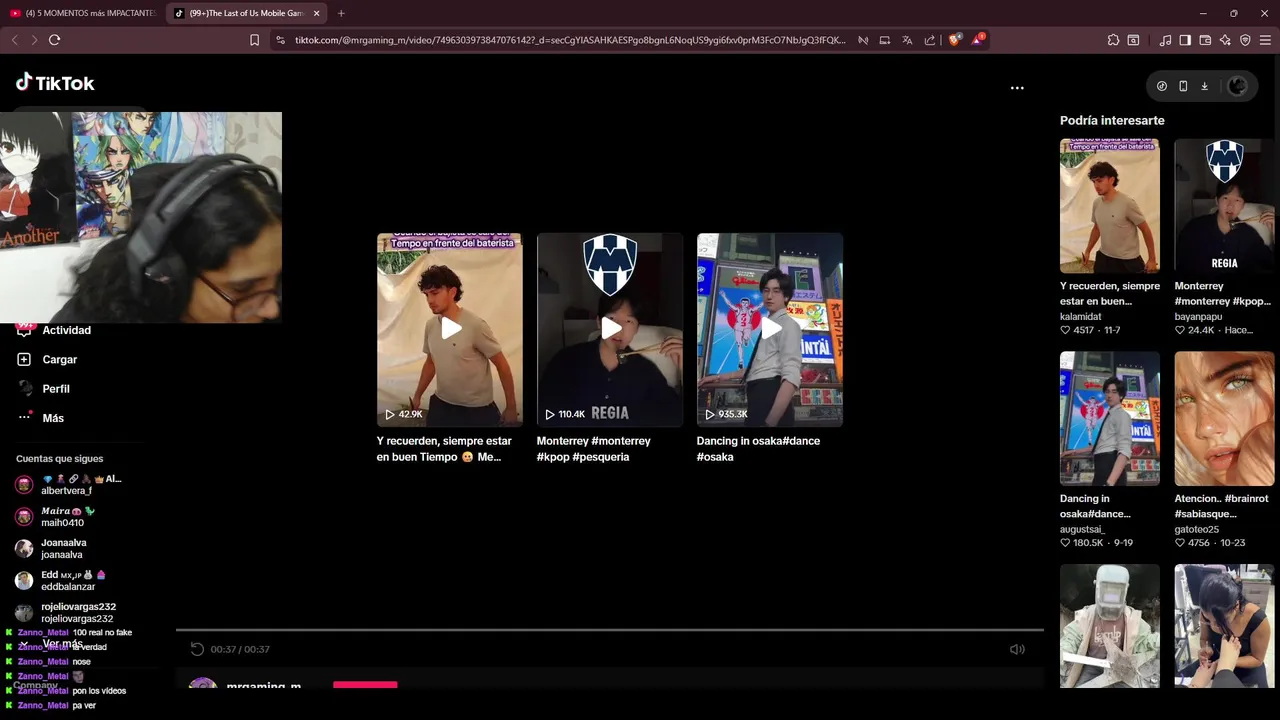Image resolution: width=1280 pixels, height=720 pixels.
Task: Close the Last of Us Mobile Game tab
Action: (317, 13)
